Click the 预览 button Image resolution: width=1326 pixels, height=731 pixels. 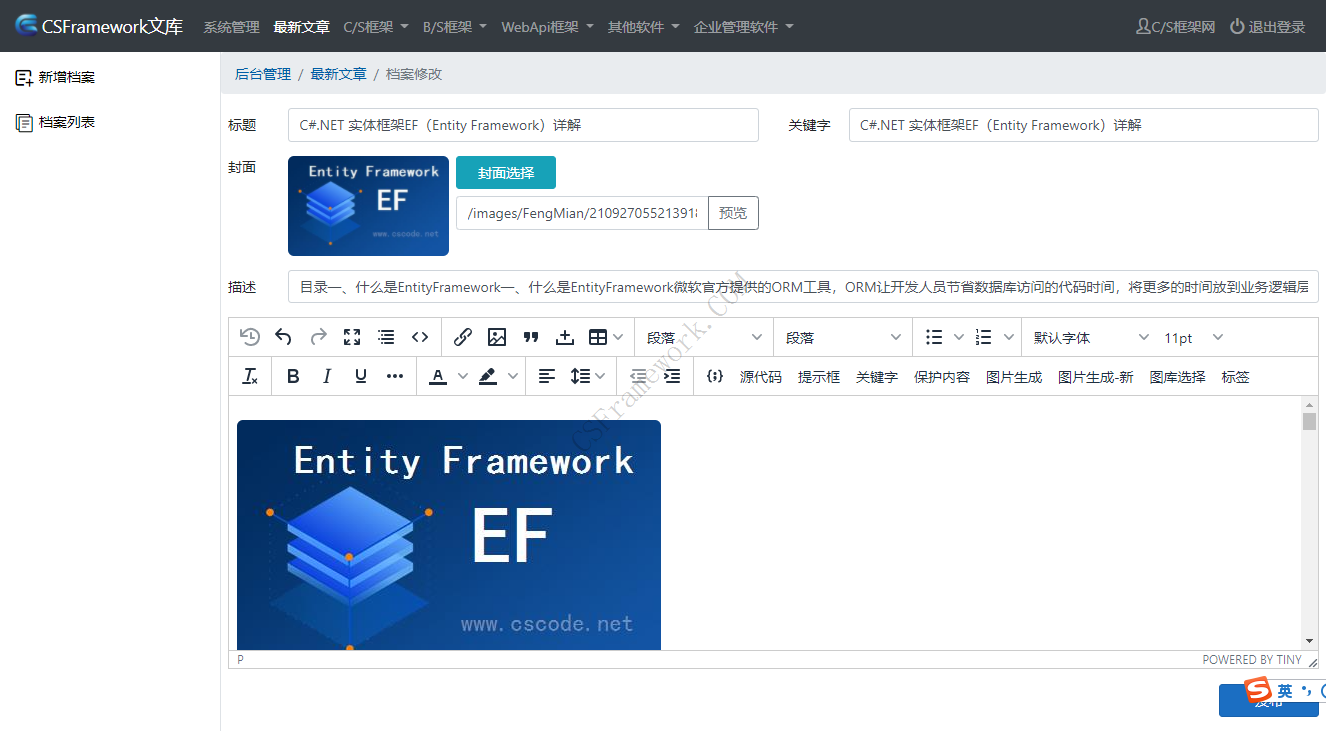[733, 213]
